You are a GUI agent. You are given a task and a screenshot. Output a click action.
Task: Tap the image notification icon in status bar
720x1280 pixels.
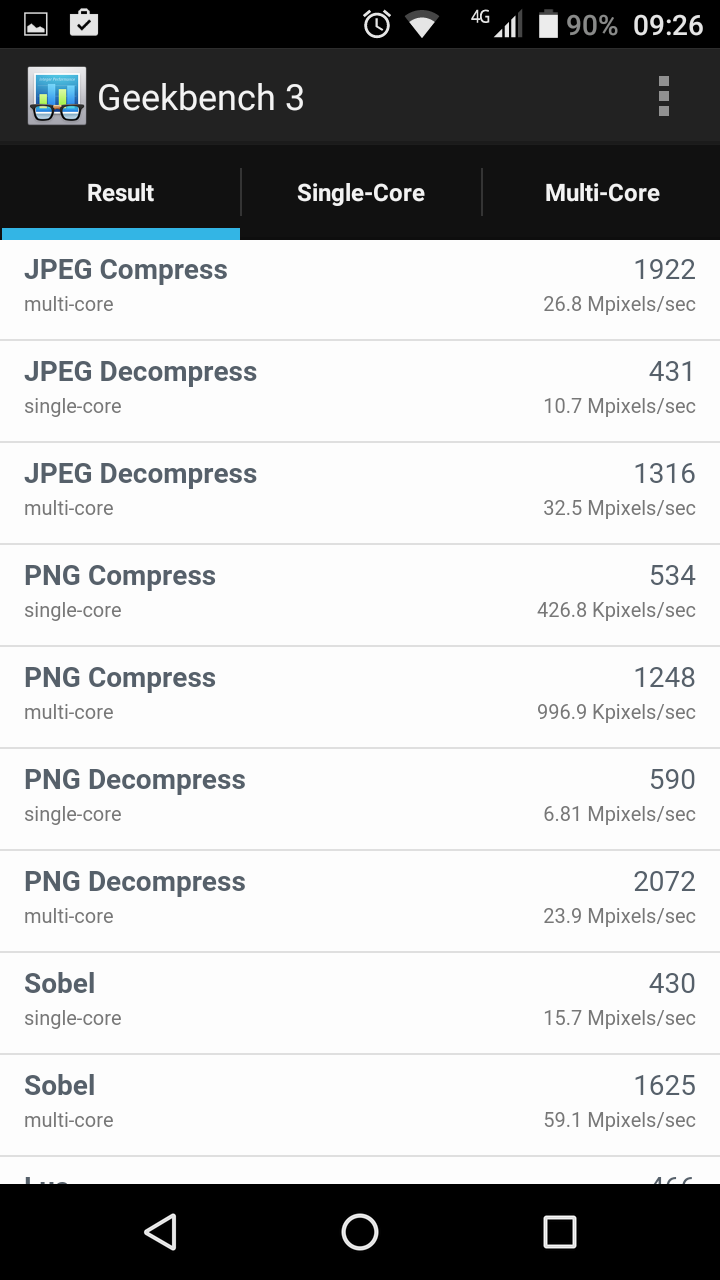36,24
